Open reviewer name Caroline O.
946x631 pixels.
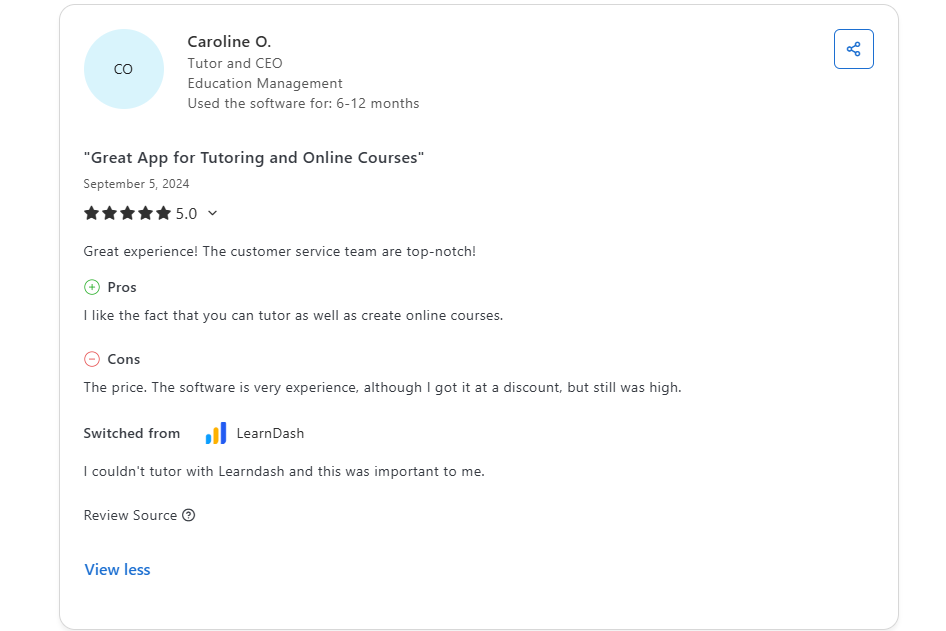click(x=229, y=41)
